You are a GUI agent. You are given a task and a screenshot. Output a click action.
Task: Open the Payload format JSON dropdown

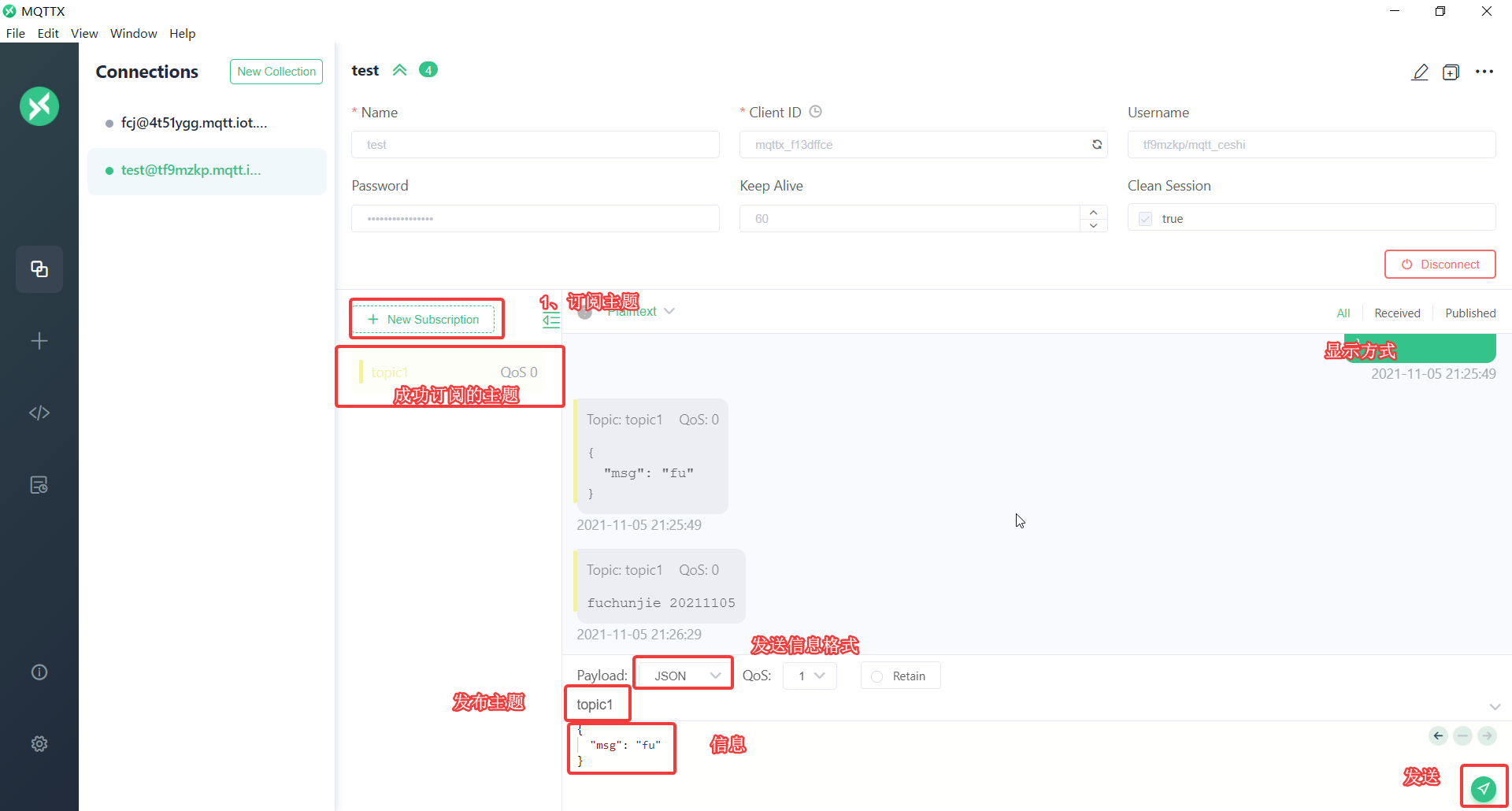(x=684, y=676)
